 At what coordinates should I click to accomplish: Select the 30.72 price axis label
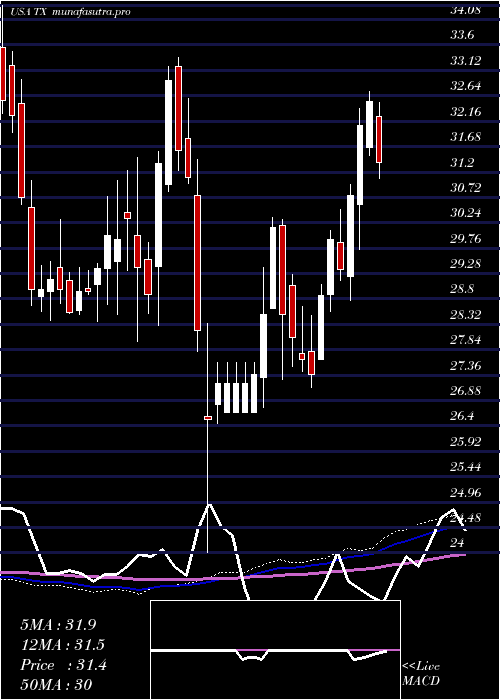[465, 188]
